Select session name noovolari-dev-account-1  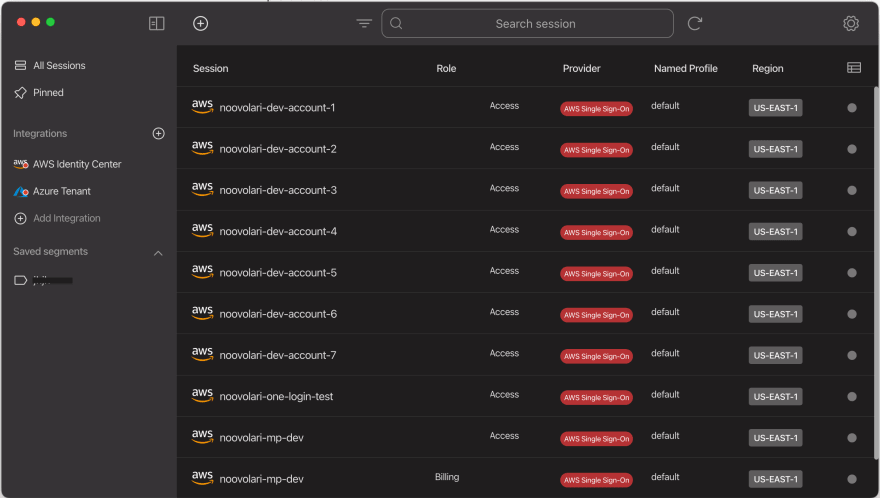[x=277, y=108]
